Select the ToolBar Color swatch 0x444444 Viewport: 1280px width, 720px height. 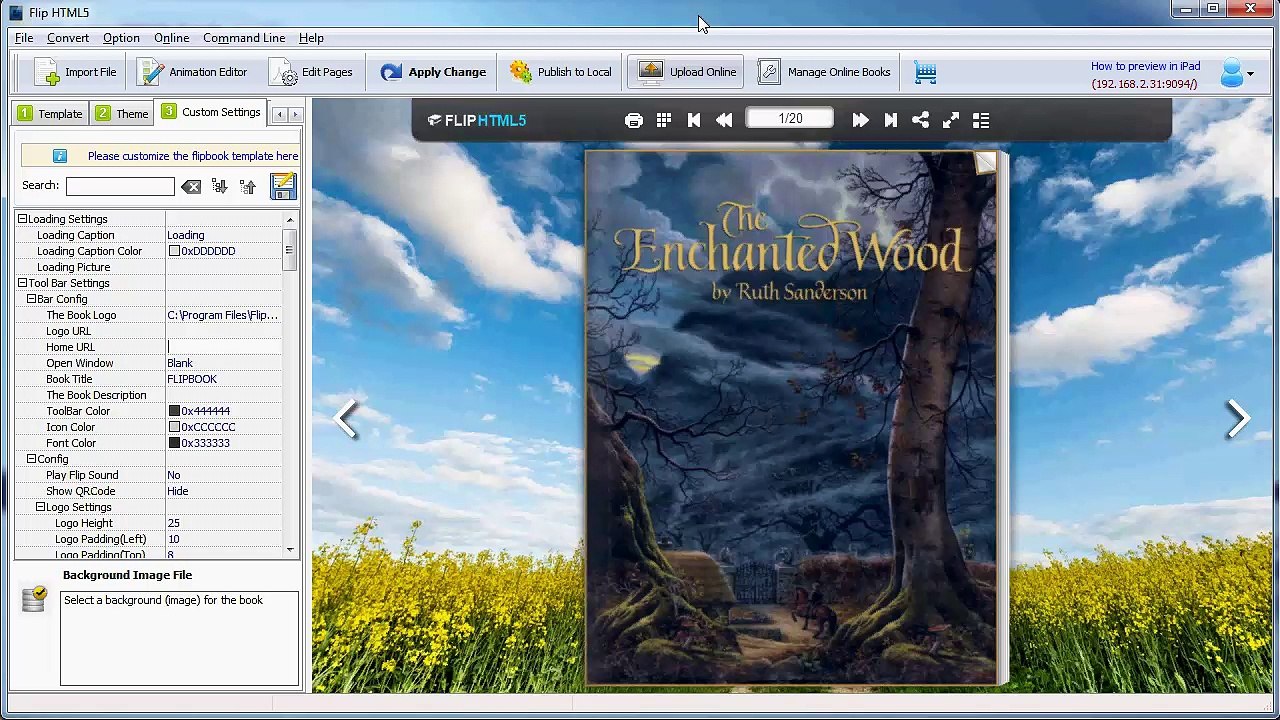(174, 411)
